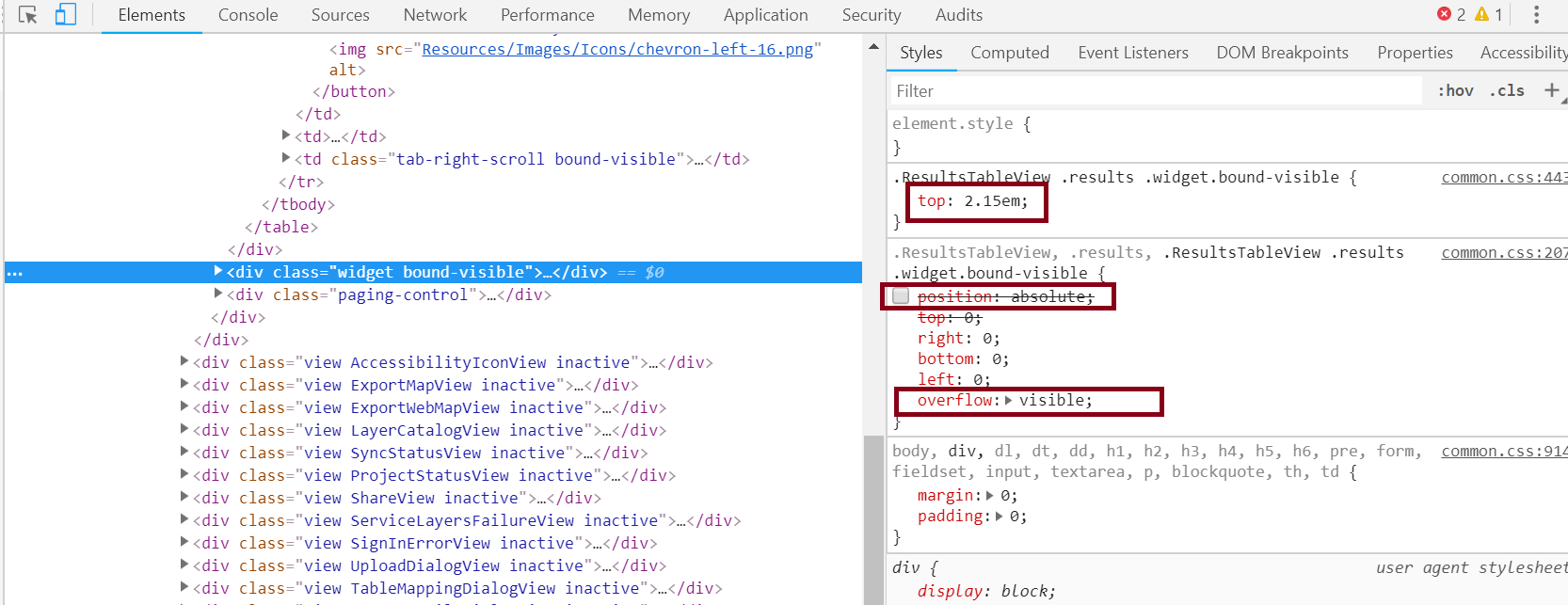This screenshot has width=1568, height=605.
Task: Open the DevTools three-dot menu
Action: pos(1536,15)
